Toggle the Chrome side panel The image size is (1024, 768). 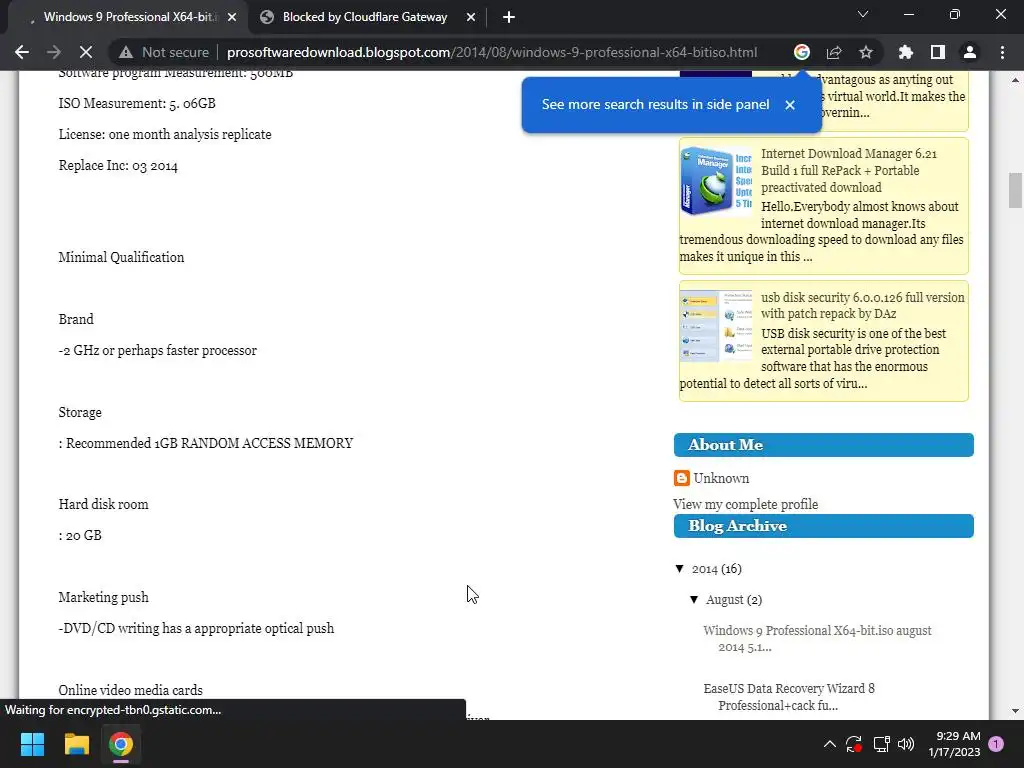click(938, 52)
